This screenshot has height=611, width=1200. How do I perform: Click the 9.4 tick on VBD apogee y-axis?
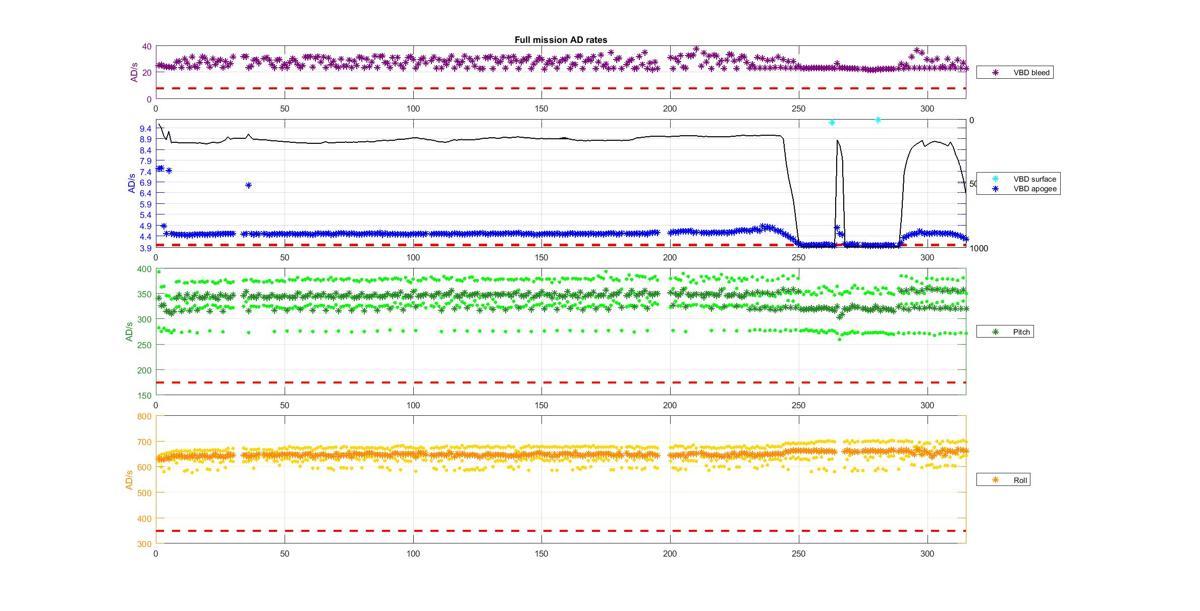point(146,129)
